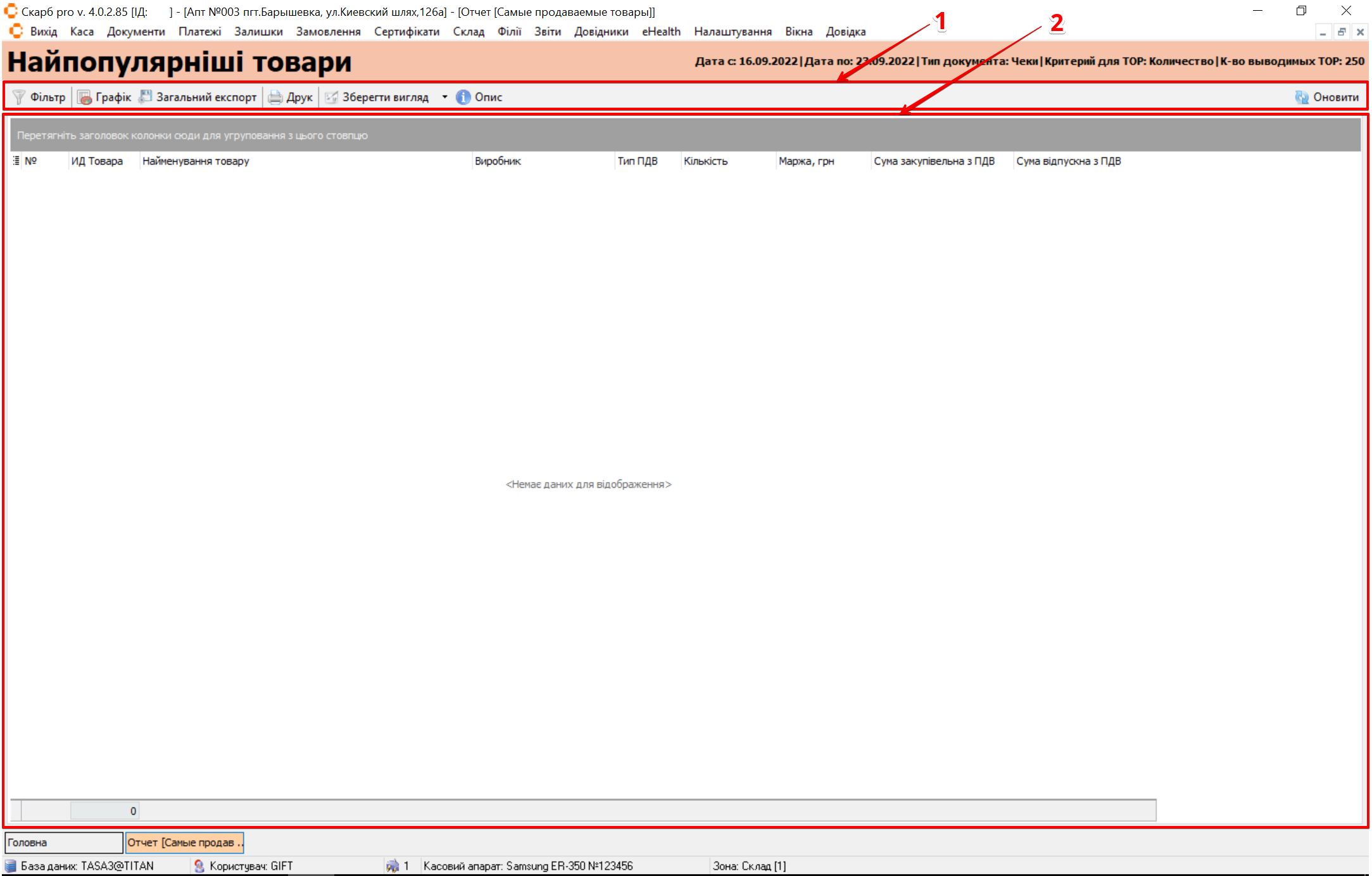Click the footer total cell showing 0

105,811
